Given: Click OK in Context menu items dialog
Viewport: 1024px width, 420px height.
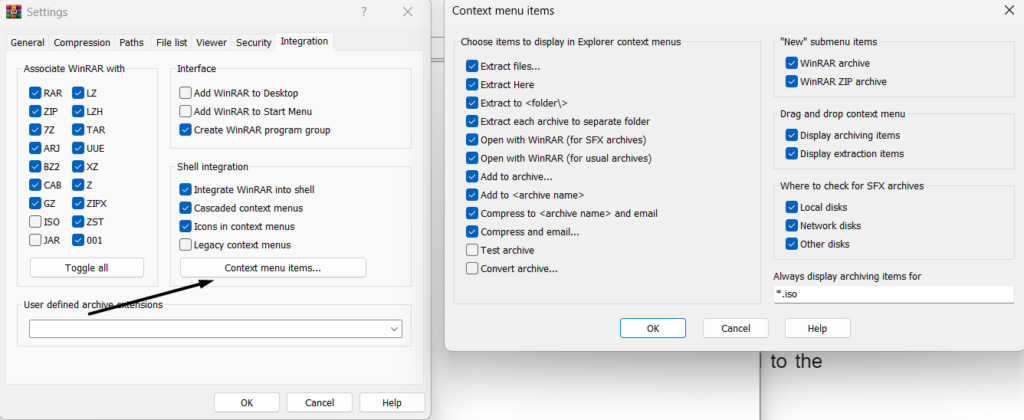Looking at the screenshot, I should [652, 328].
